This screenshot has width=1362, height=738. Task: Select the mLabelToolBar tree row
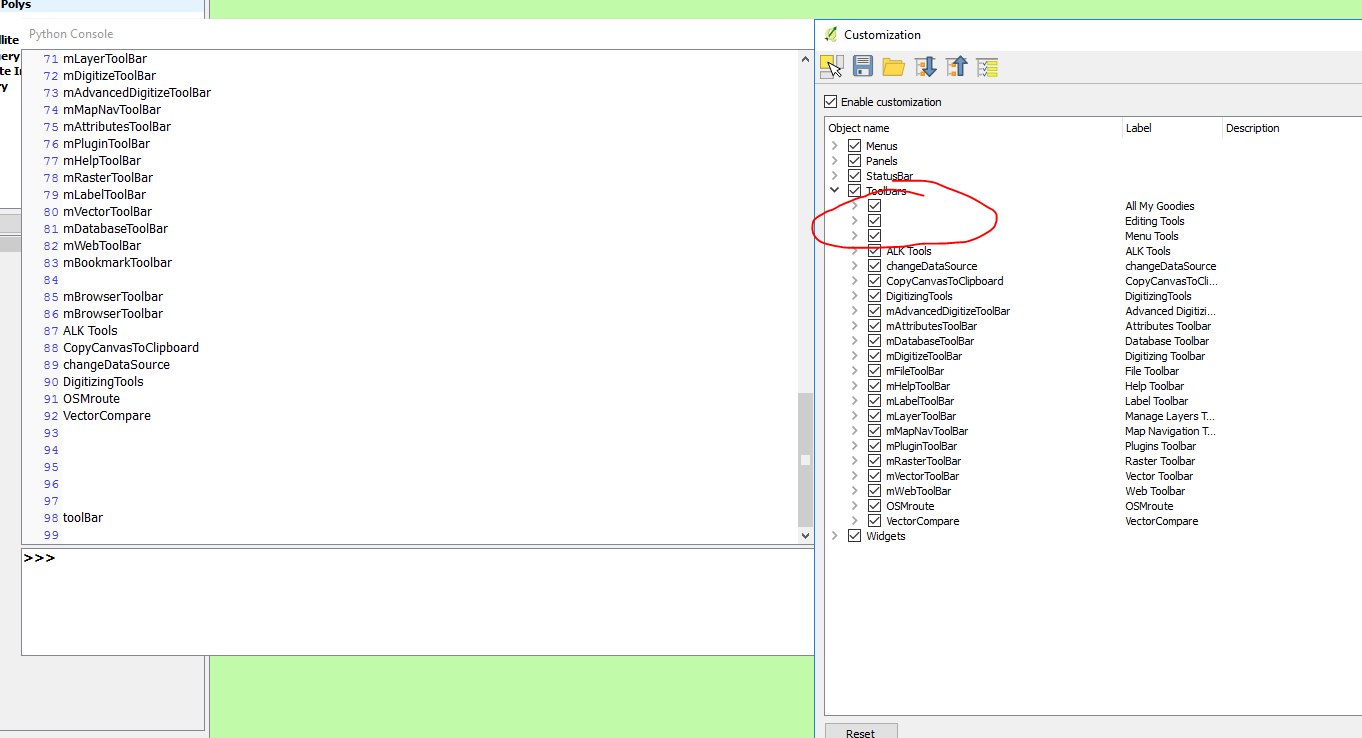tap(1094, 401)
